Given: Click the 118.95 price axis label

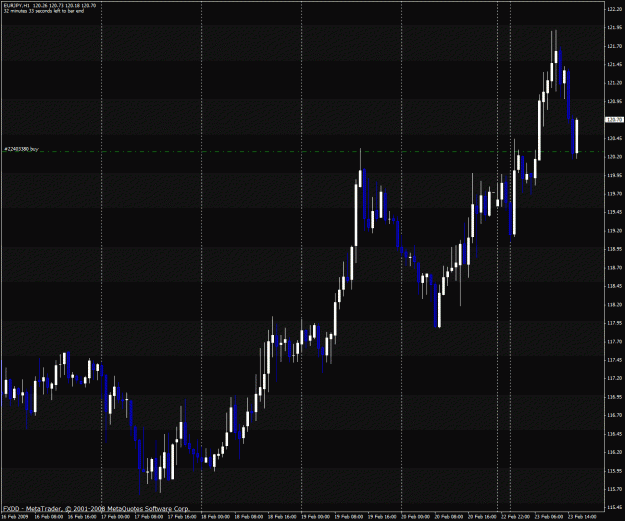Looking at the screenshot, I should click(x=614, y=249).
